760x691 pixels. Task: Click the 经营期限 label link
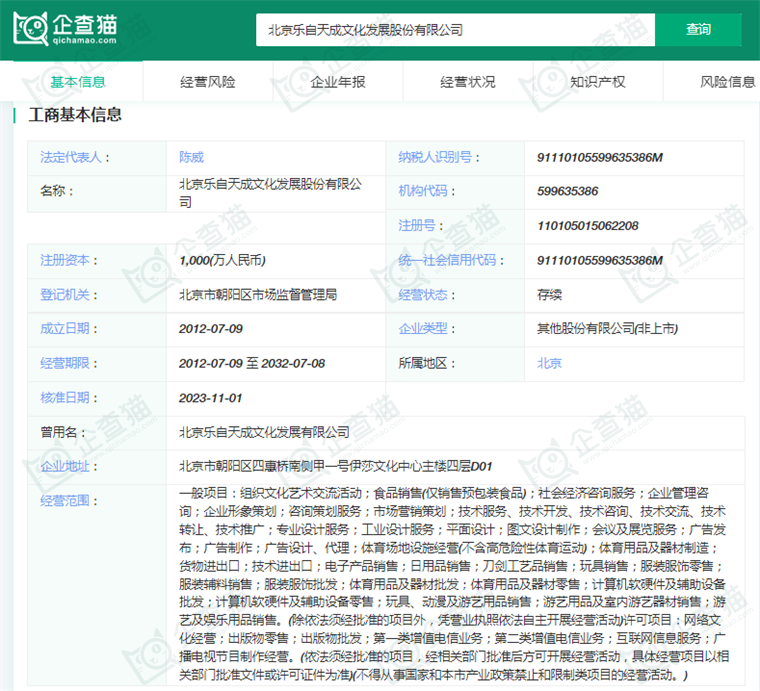(65, 363)
